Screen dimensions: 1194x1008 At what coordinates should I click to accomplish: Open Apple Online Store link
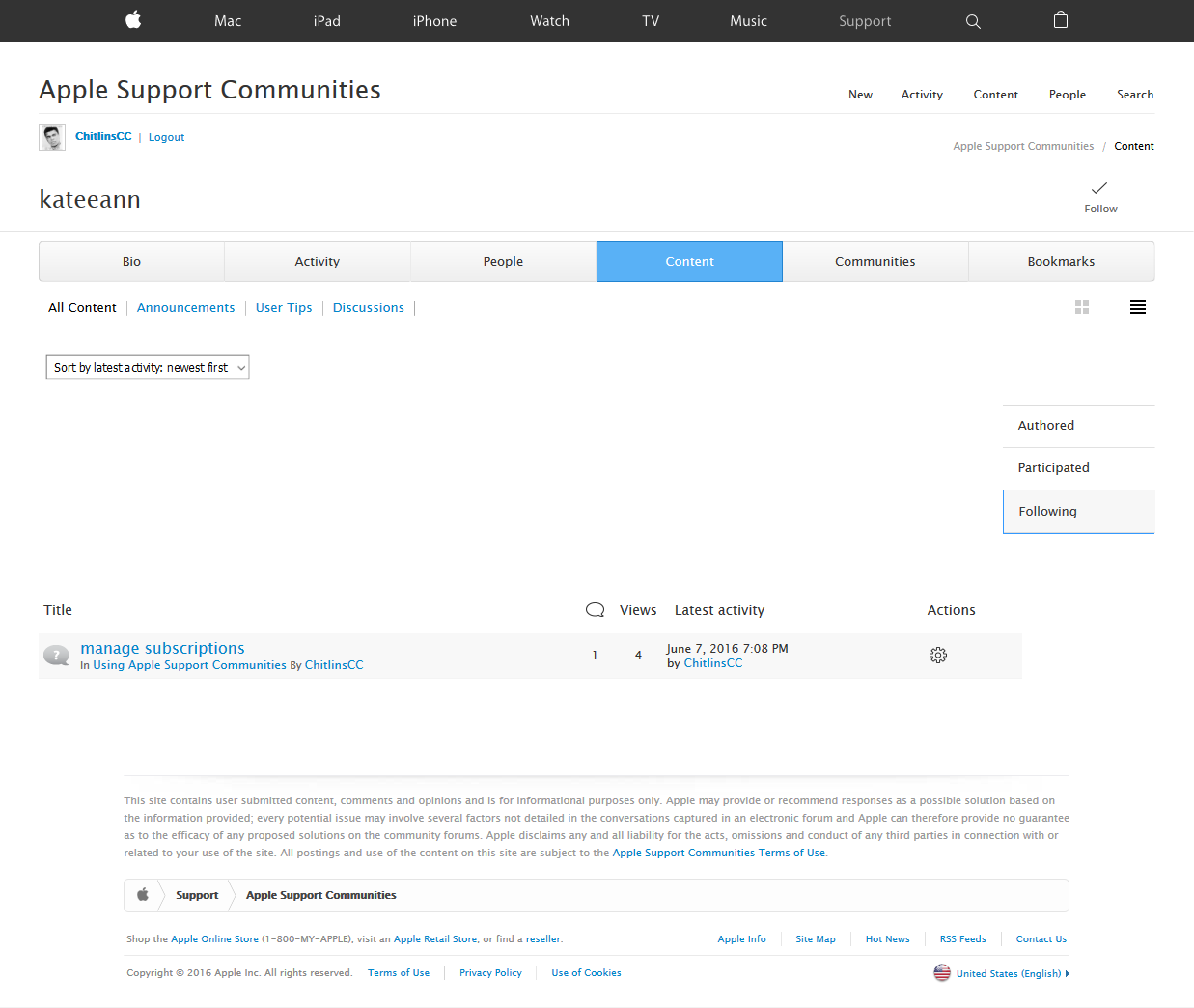(x=215, y=939)
